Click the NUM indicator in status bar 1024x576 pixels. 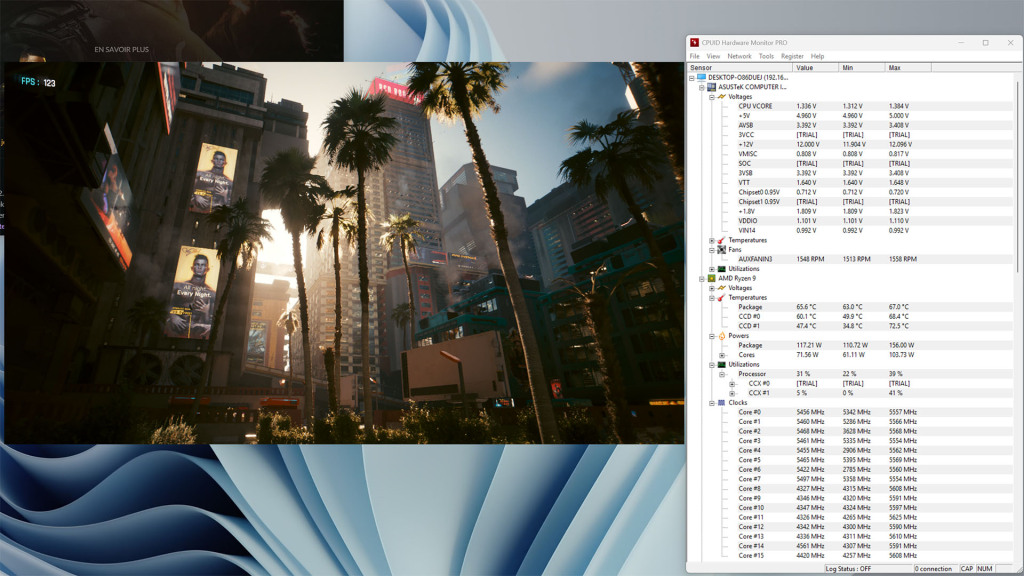tap(985, 568)
